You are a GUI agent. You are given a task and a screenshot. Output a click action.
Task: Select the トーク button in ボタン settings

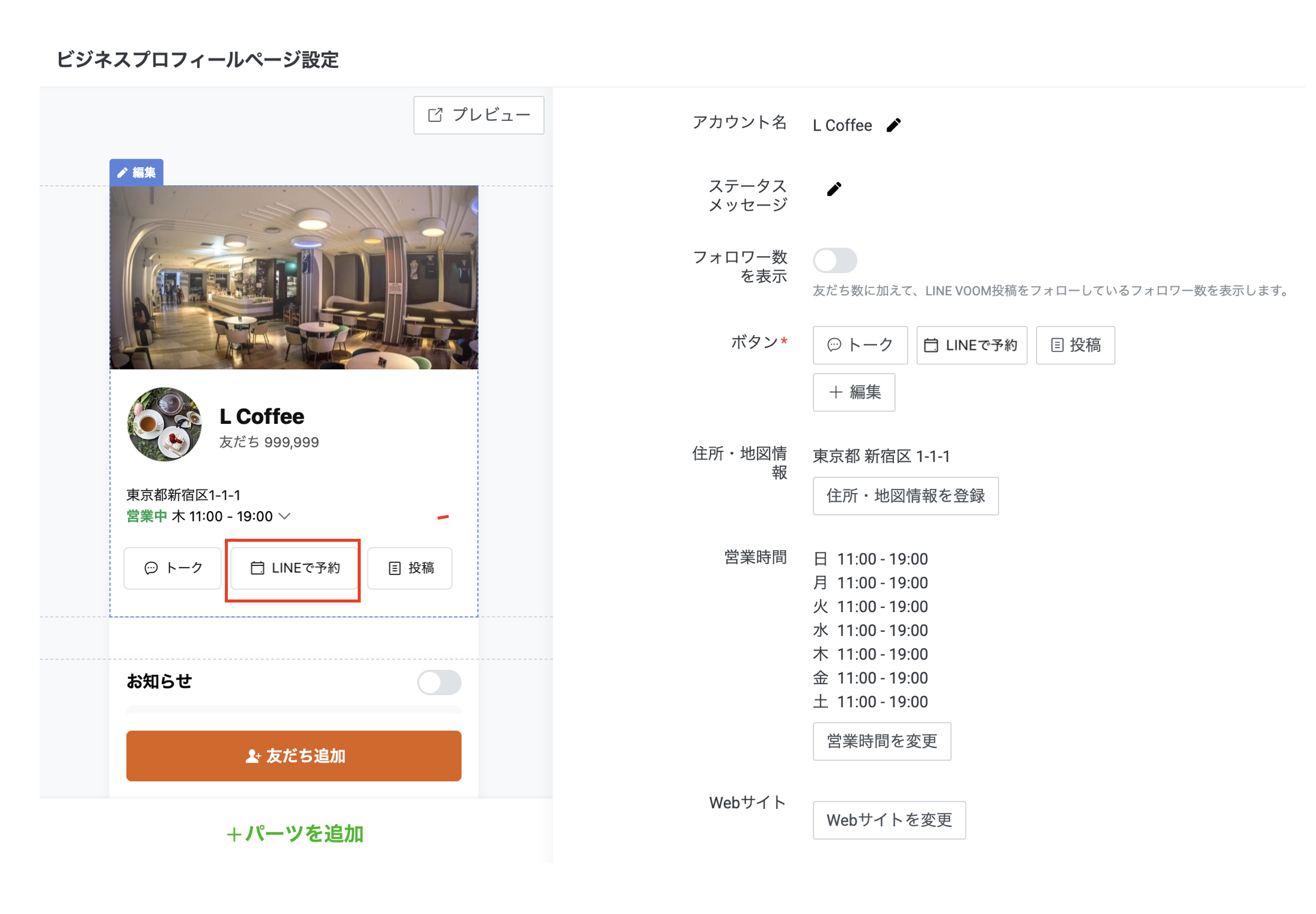(x=860, y=345)
